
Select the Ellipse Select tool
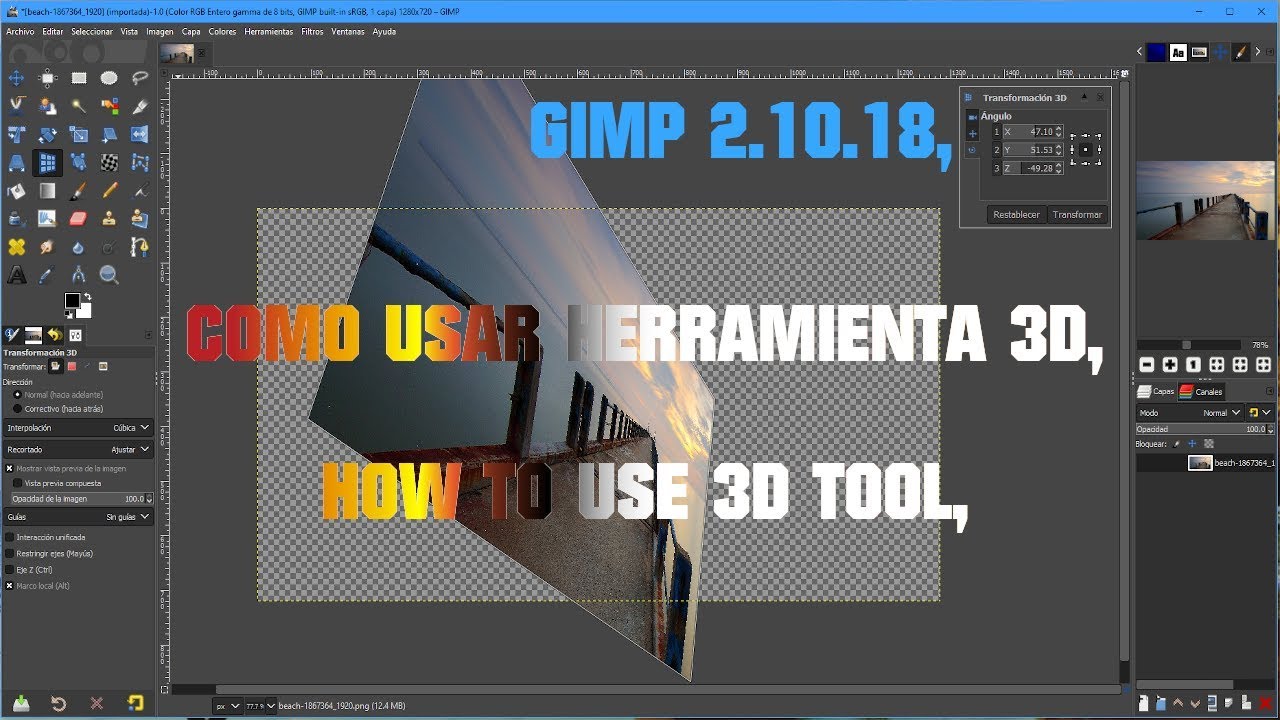pyautogui.click(x=109, y=78)
